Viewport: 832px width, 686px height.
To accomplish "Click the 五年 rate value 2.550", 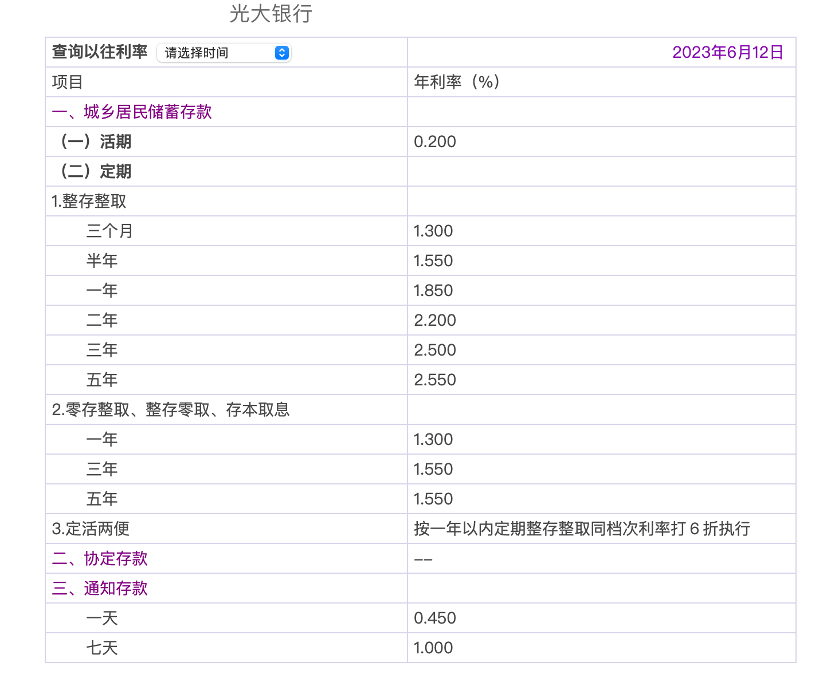I will coord(434,380).
